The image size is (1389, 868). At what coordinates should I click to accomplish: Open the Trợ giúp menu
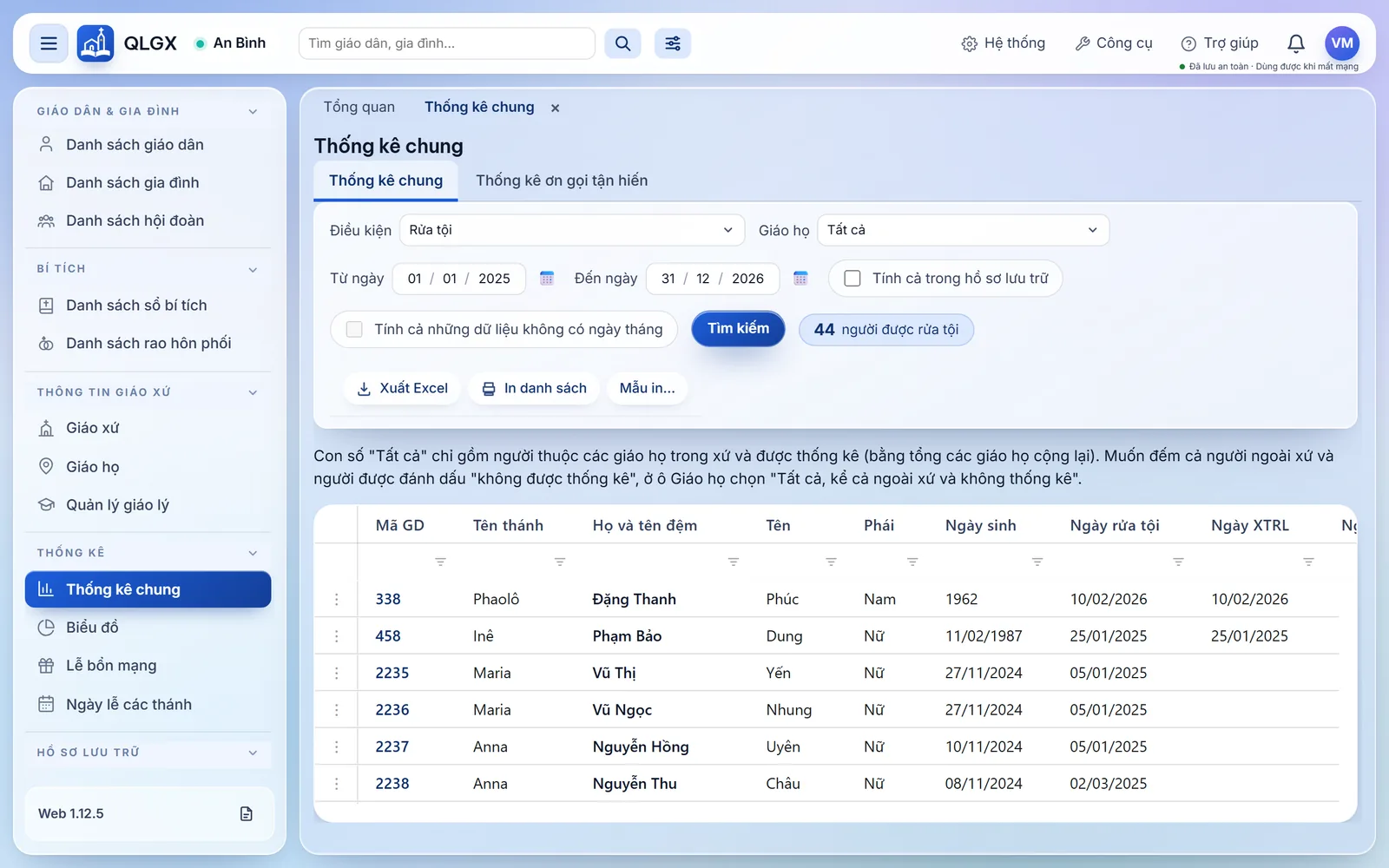click(1220, 43)
